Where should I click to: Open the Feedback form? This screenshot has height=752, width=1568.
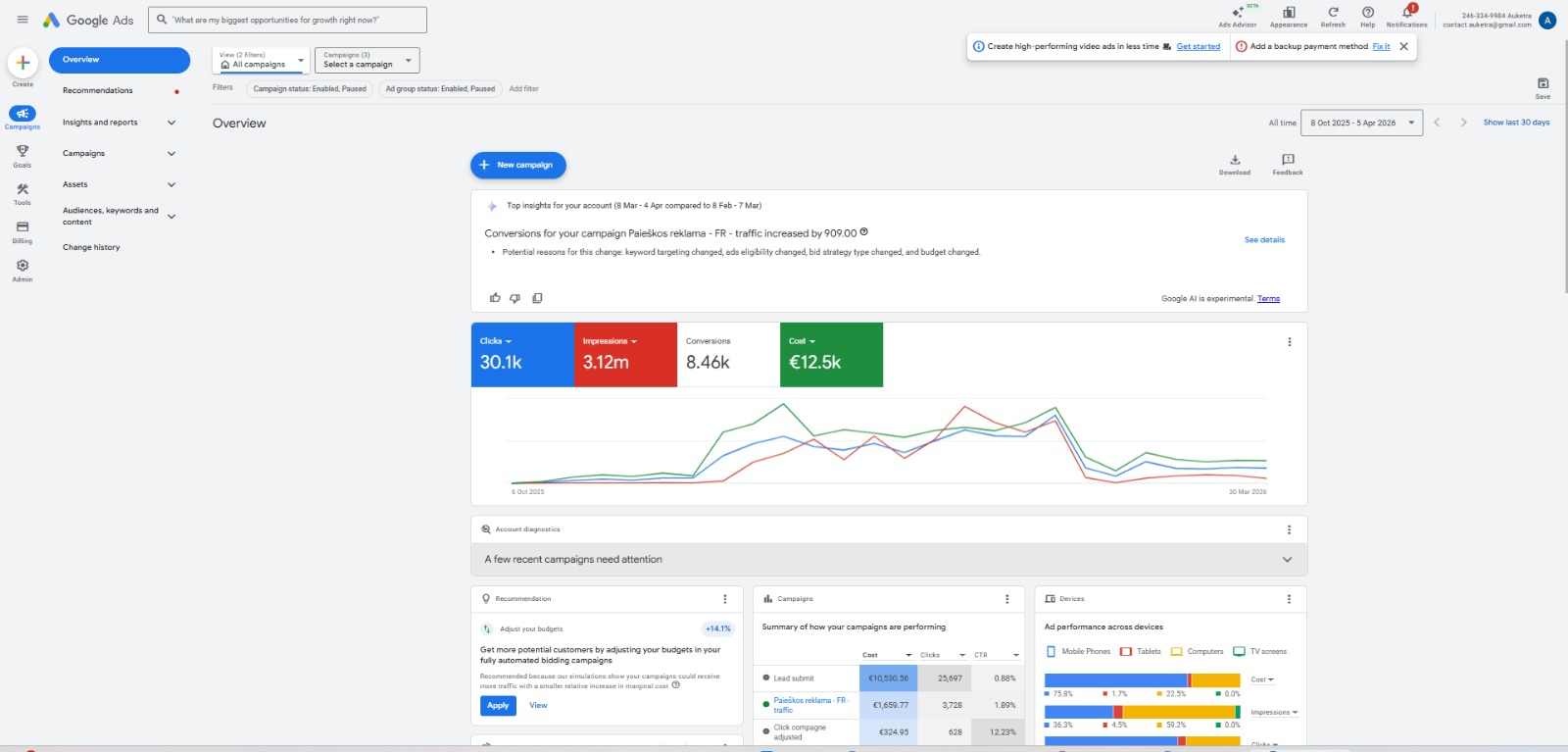pyautogui.click(x=1288, y=164)
